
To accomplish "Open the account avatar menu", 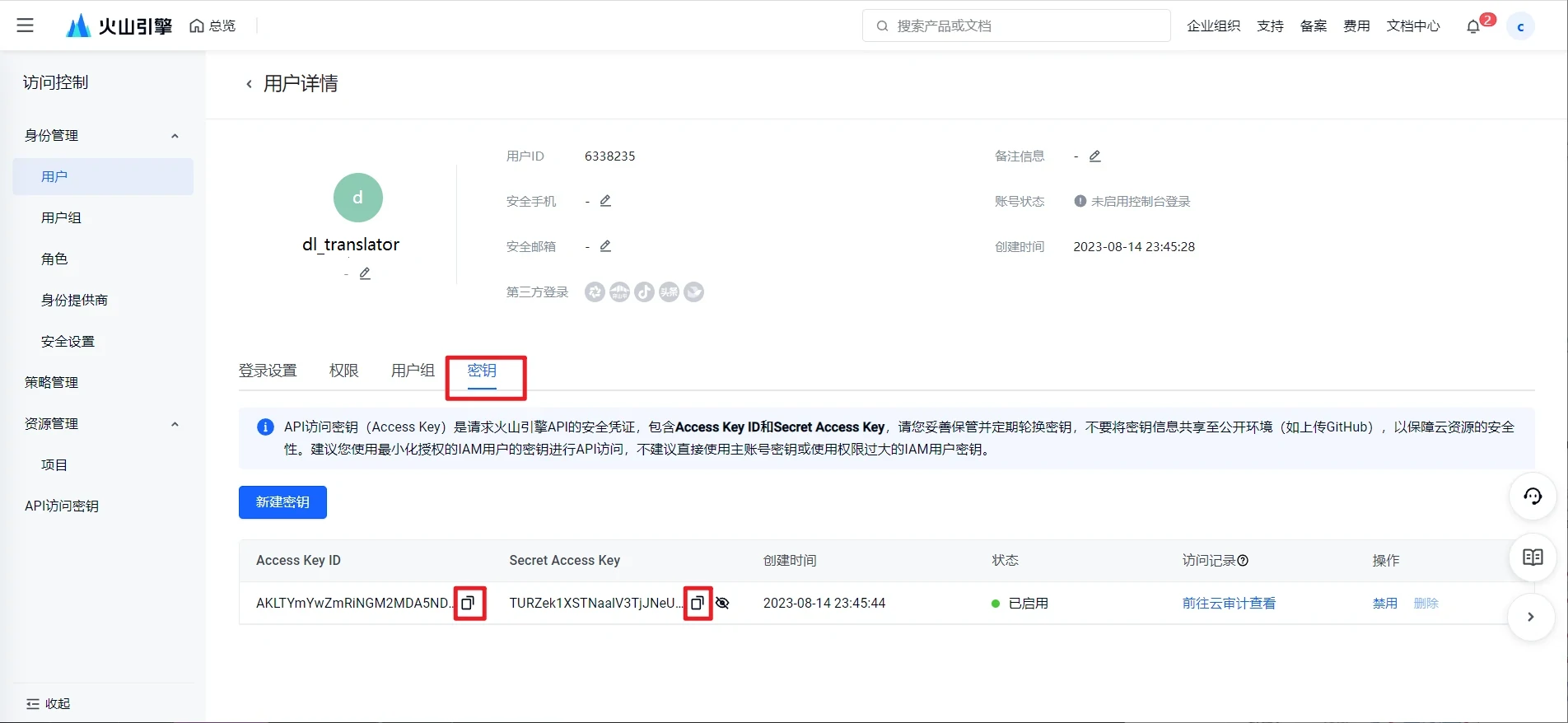I will pyautogui.click(x=1520, y=26).
